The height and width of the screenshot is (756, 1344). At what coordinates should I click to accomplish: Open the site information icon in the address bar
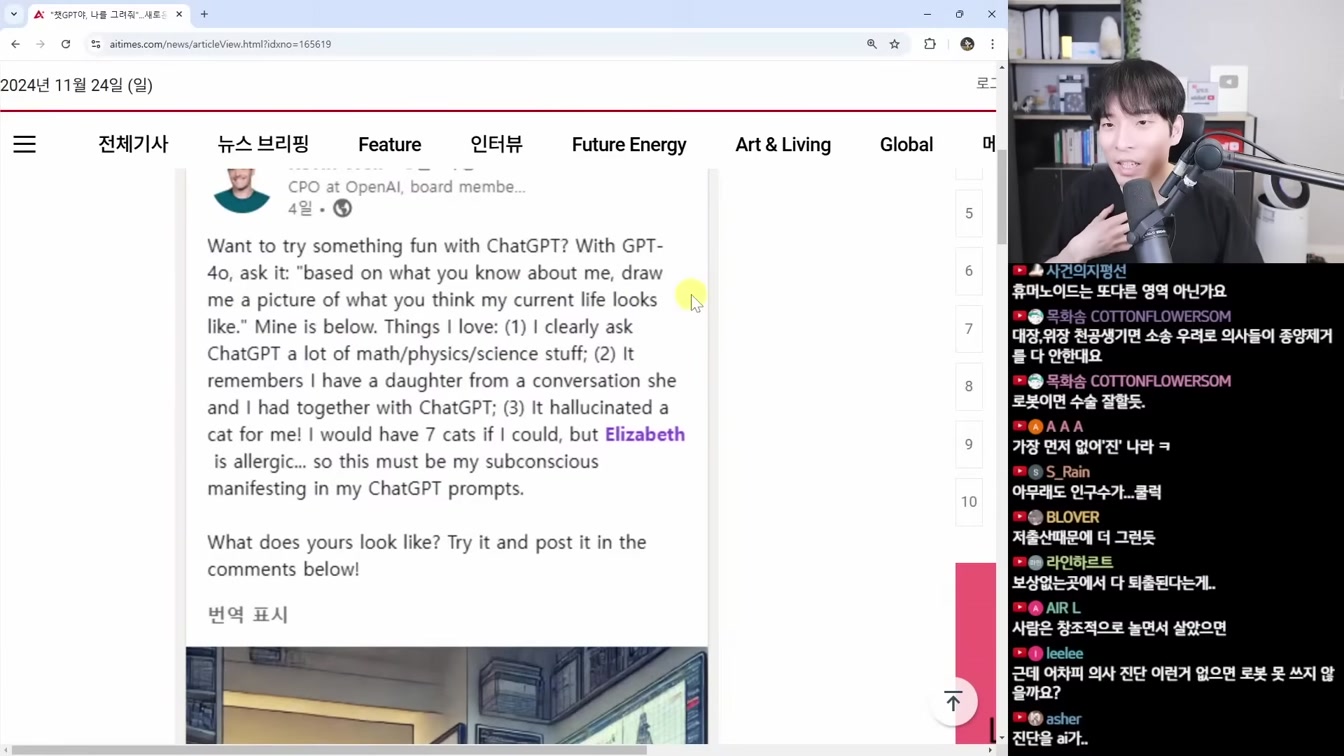(96, 44)
